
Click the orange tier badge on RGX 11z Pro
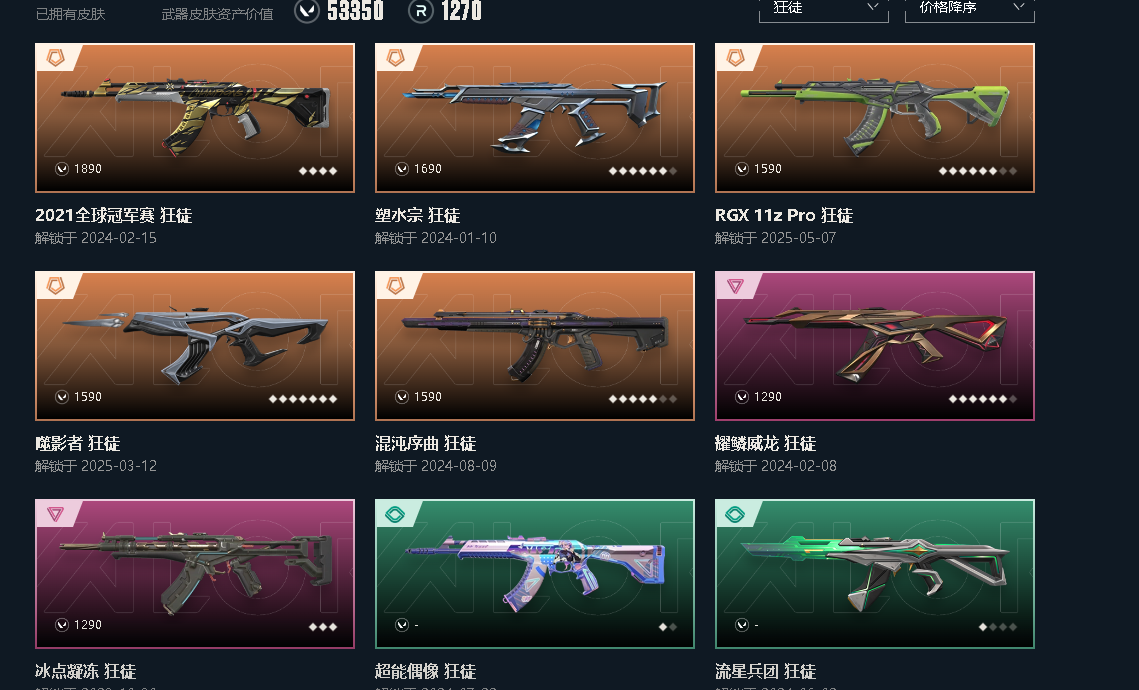(x=735, y=57)
